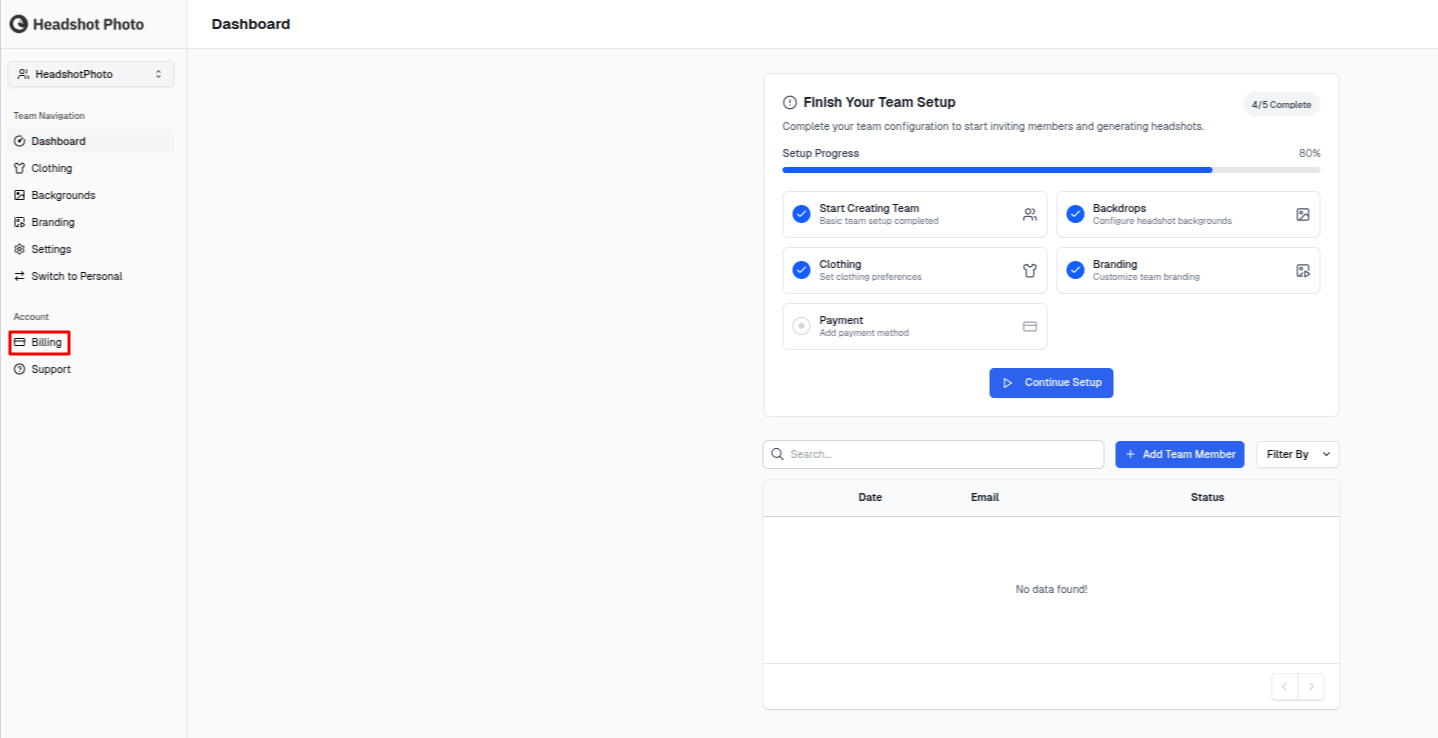1438x738 pixels.
Task: Expand next page with the right chevron
Action: [1312, 686]
